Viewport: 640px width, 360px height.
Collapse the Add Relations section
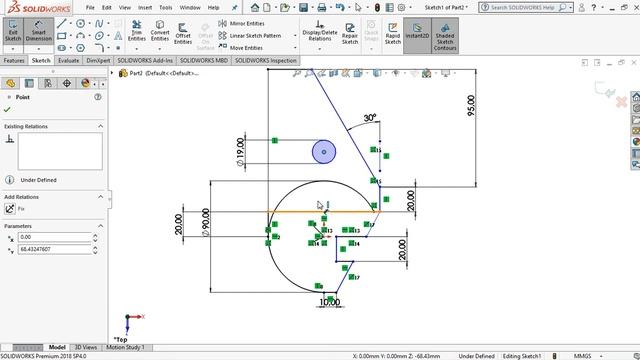100,197
